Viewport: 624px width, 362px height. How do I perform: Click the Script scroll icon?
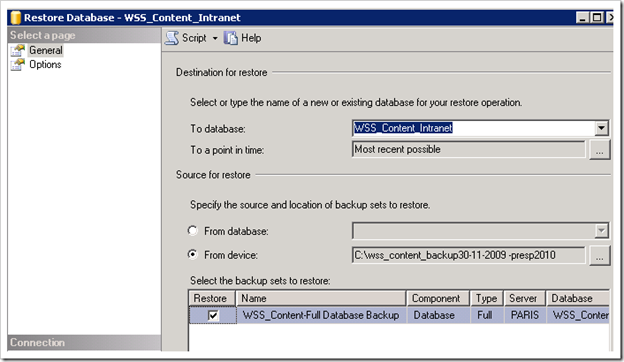pyautogui.click(x=172, y=38)
